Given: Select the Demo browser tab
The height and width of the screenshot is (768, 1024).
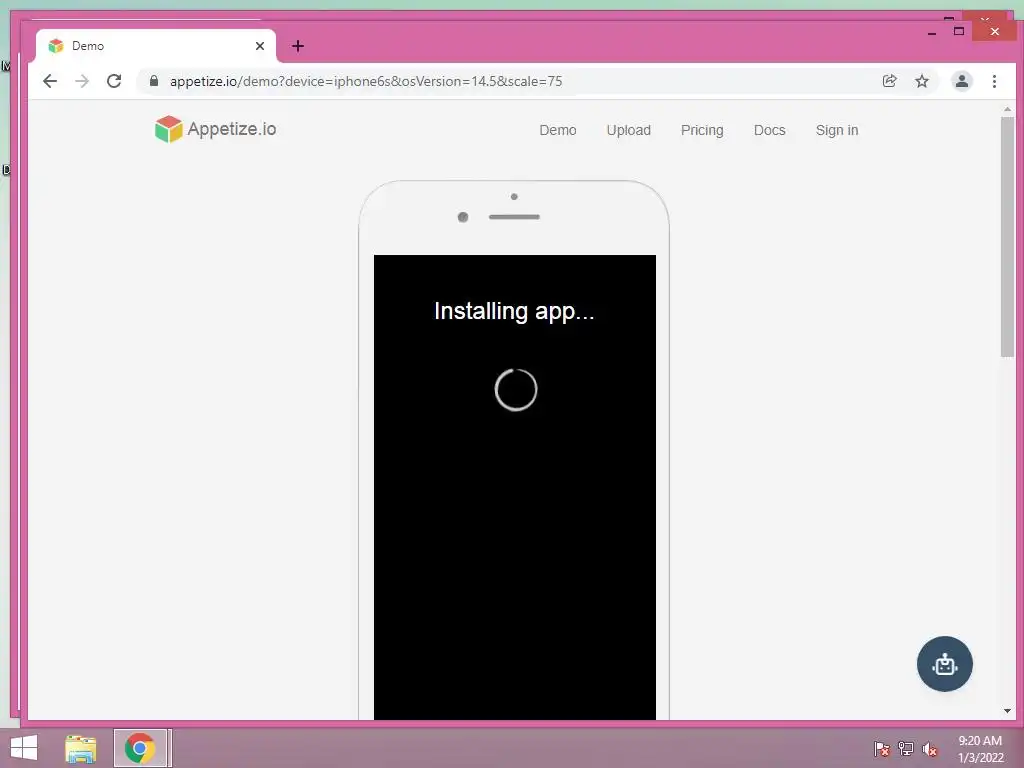Looking at the screenshot, I should click(155, 46).
